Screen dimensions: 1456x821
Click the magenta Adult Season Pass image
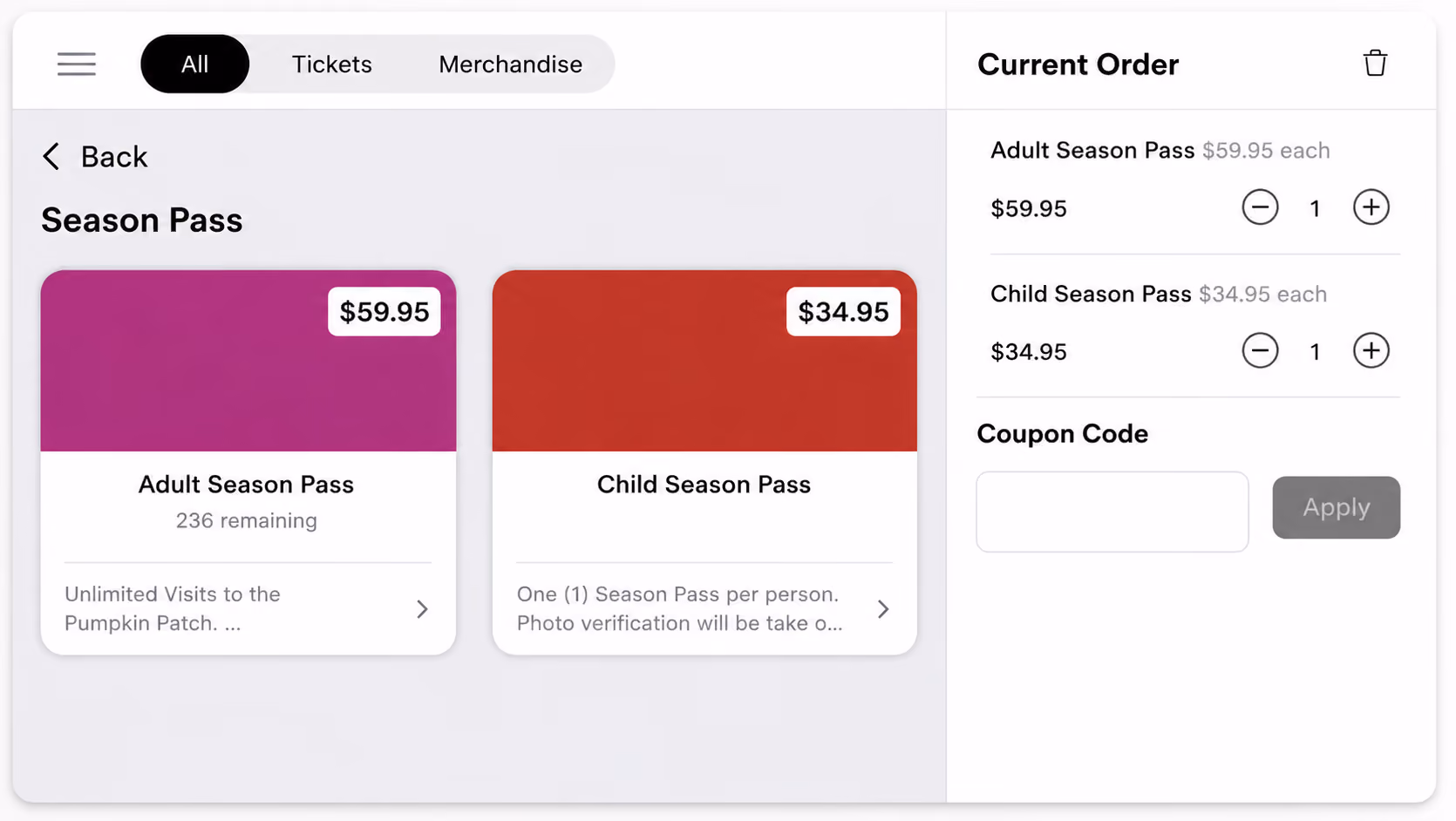248,361
